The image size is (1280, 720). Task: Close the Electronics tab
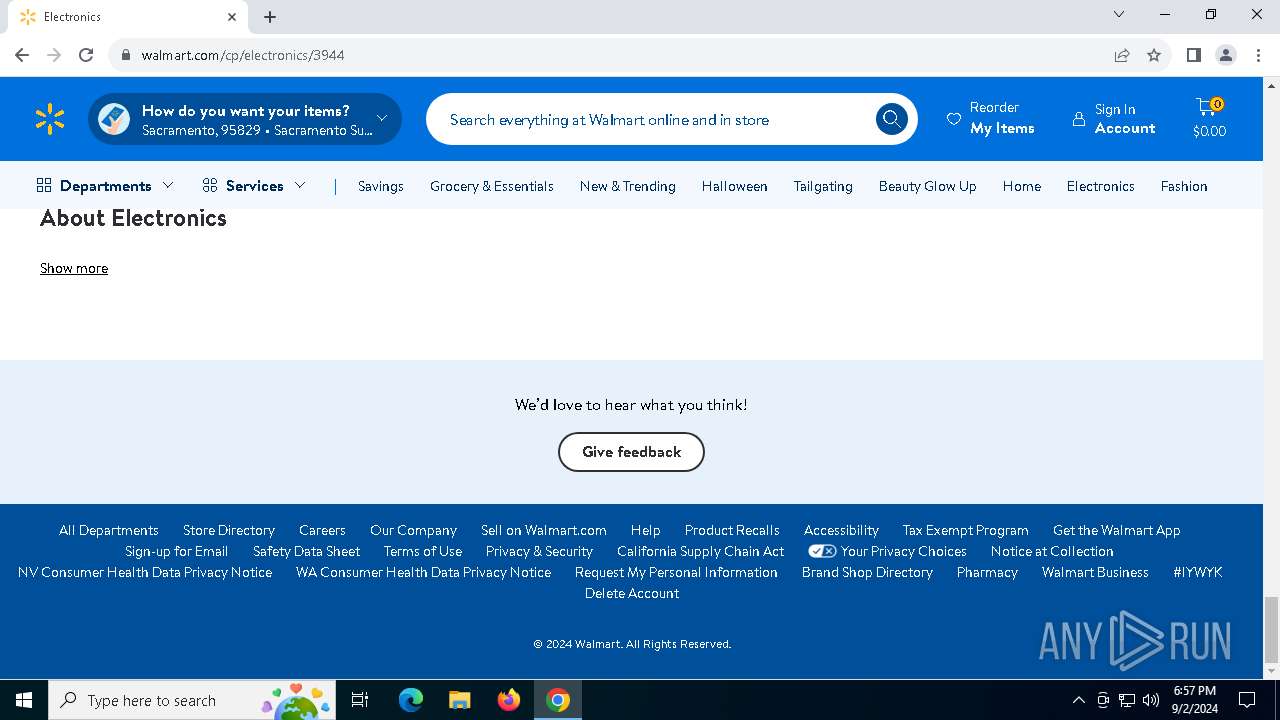coord(232,17)
